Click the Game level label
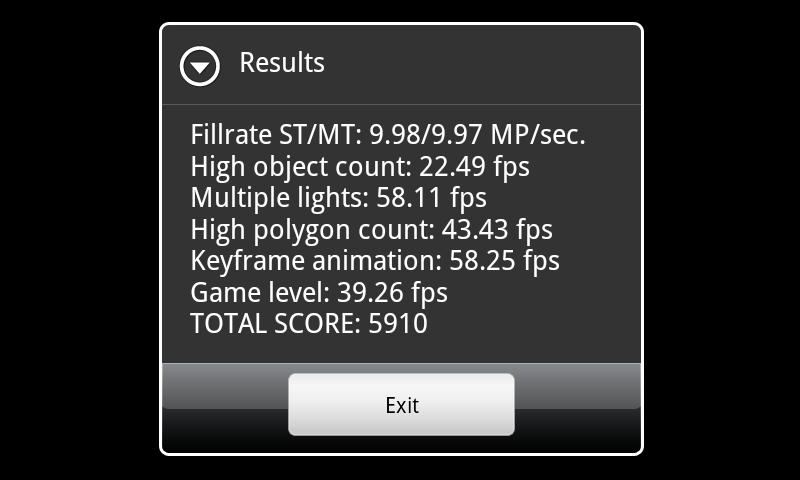 (260, 293)
